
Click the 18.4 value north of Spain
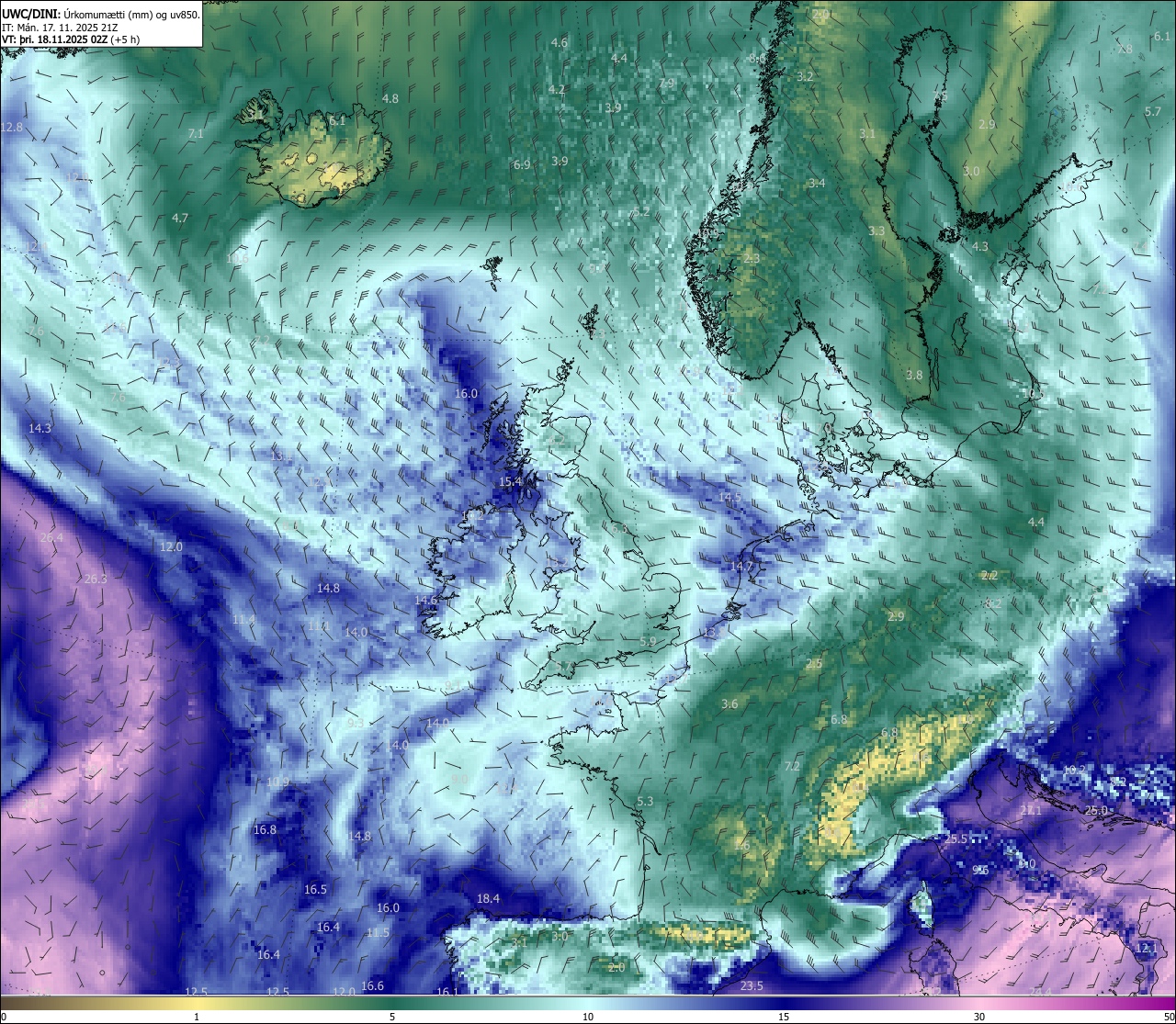(x=488, y=898)
